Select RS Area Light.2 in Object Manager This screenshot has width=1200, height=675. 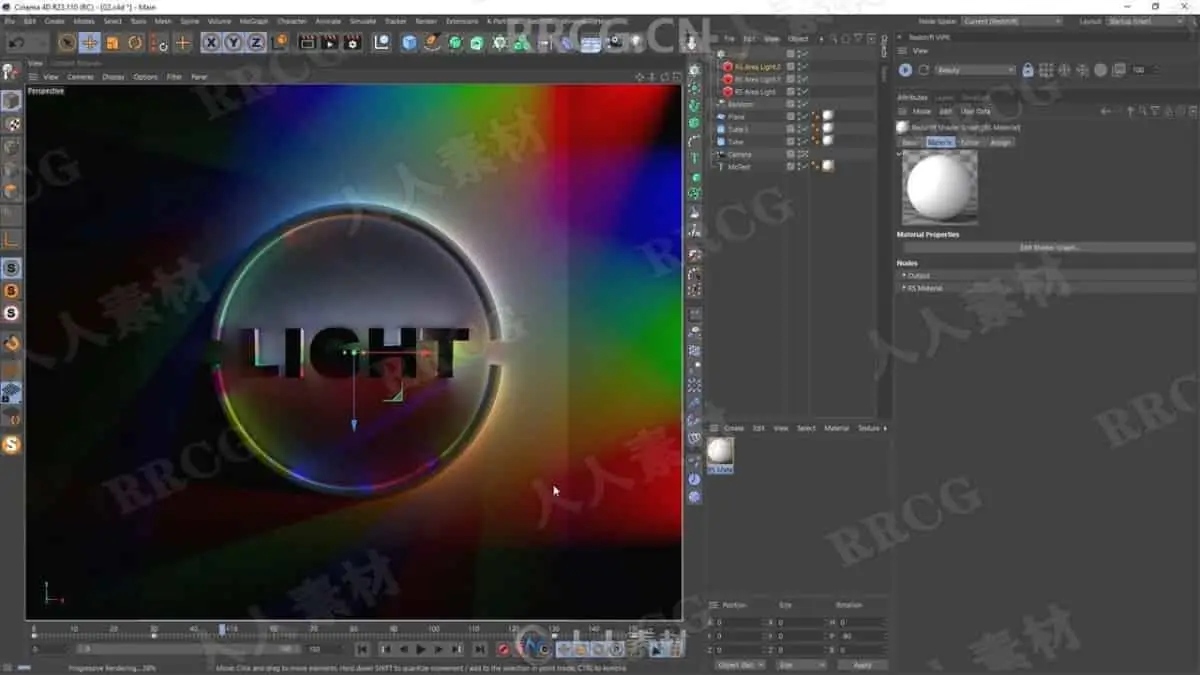pyautogui.click(x=757, y=67)
